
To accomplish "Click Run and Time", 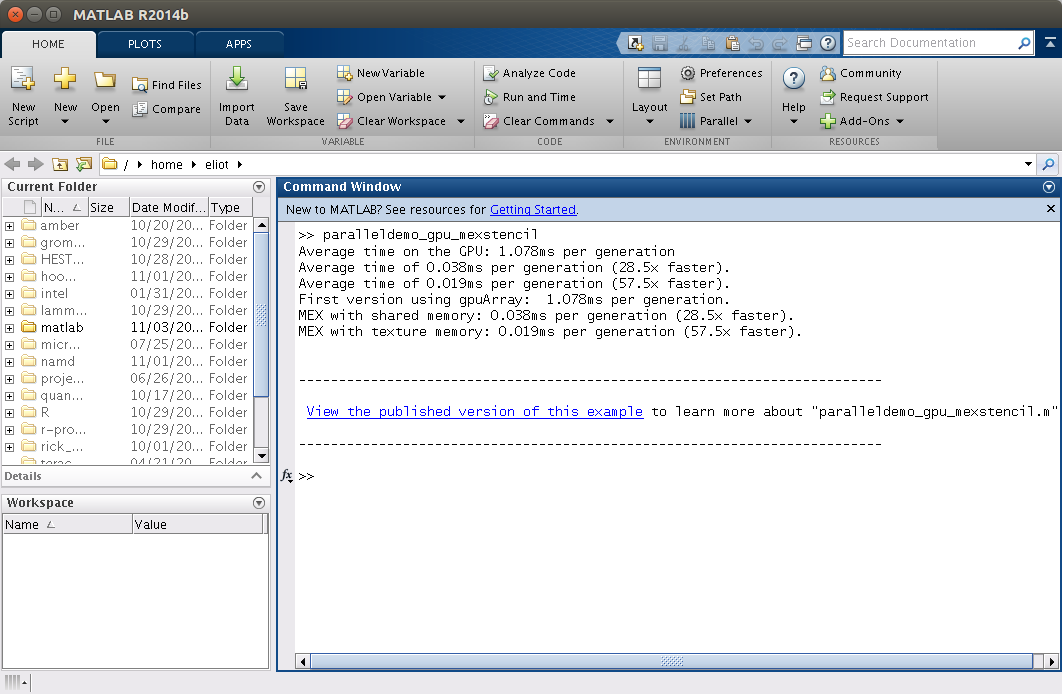I will click(x=530, y=97).
